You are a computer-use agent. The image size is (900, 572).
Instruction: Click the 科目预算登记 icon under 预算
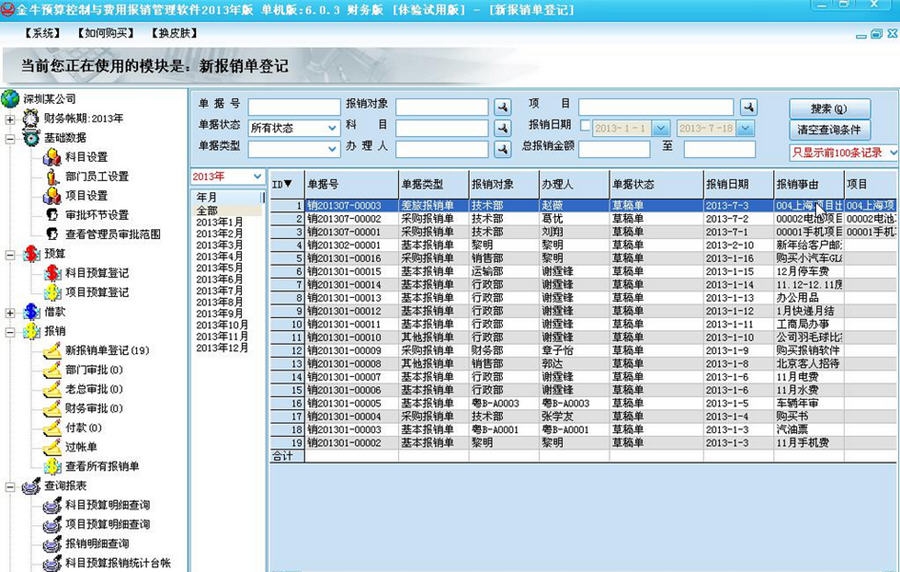[52, 273]
